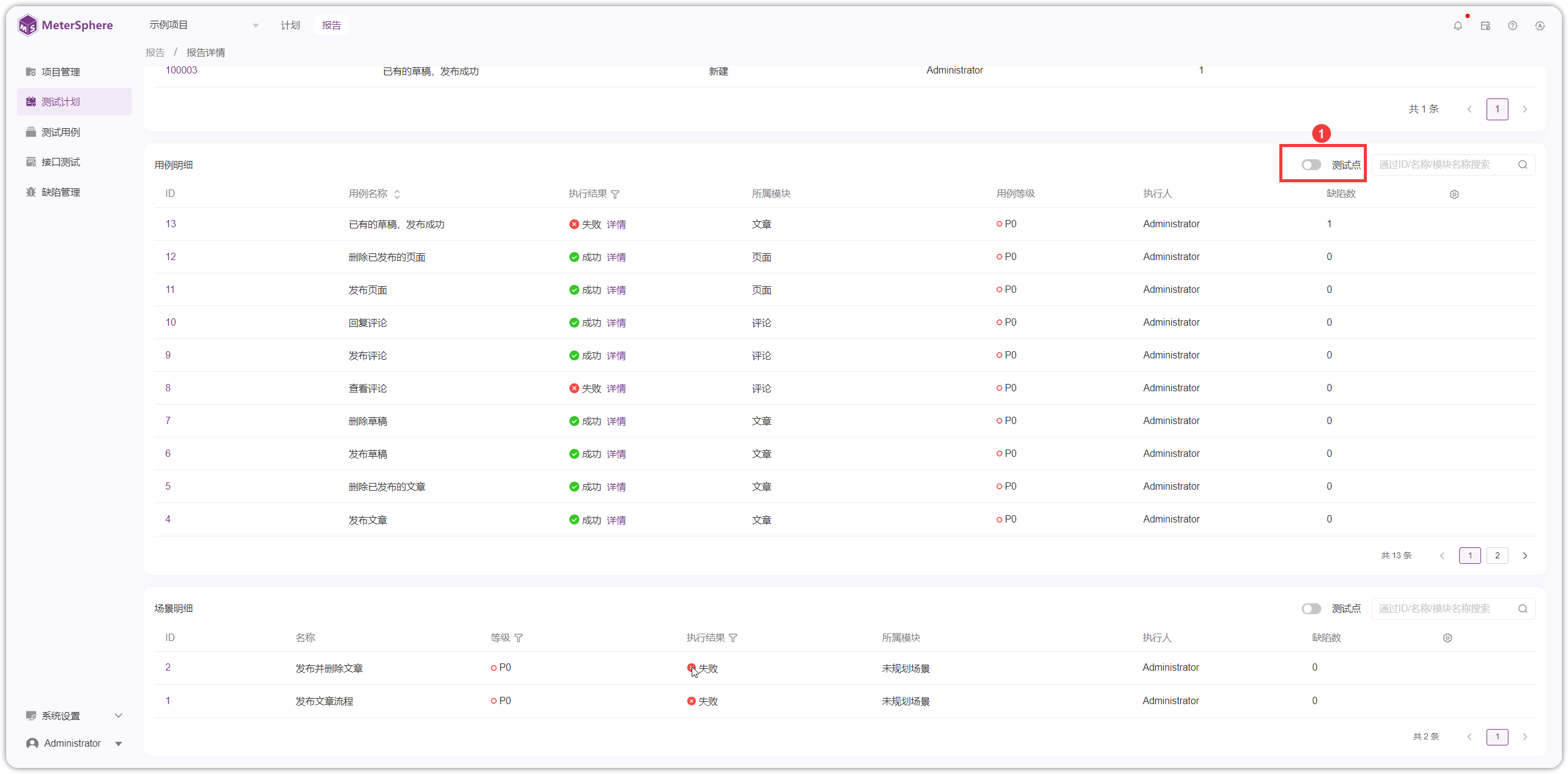Open 测试计划 in the sidebar
The width and height of the screenshot is (1568, 774).
point(74,101)
